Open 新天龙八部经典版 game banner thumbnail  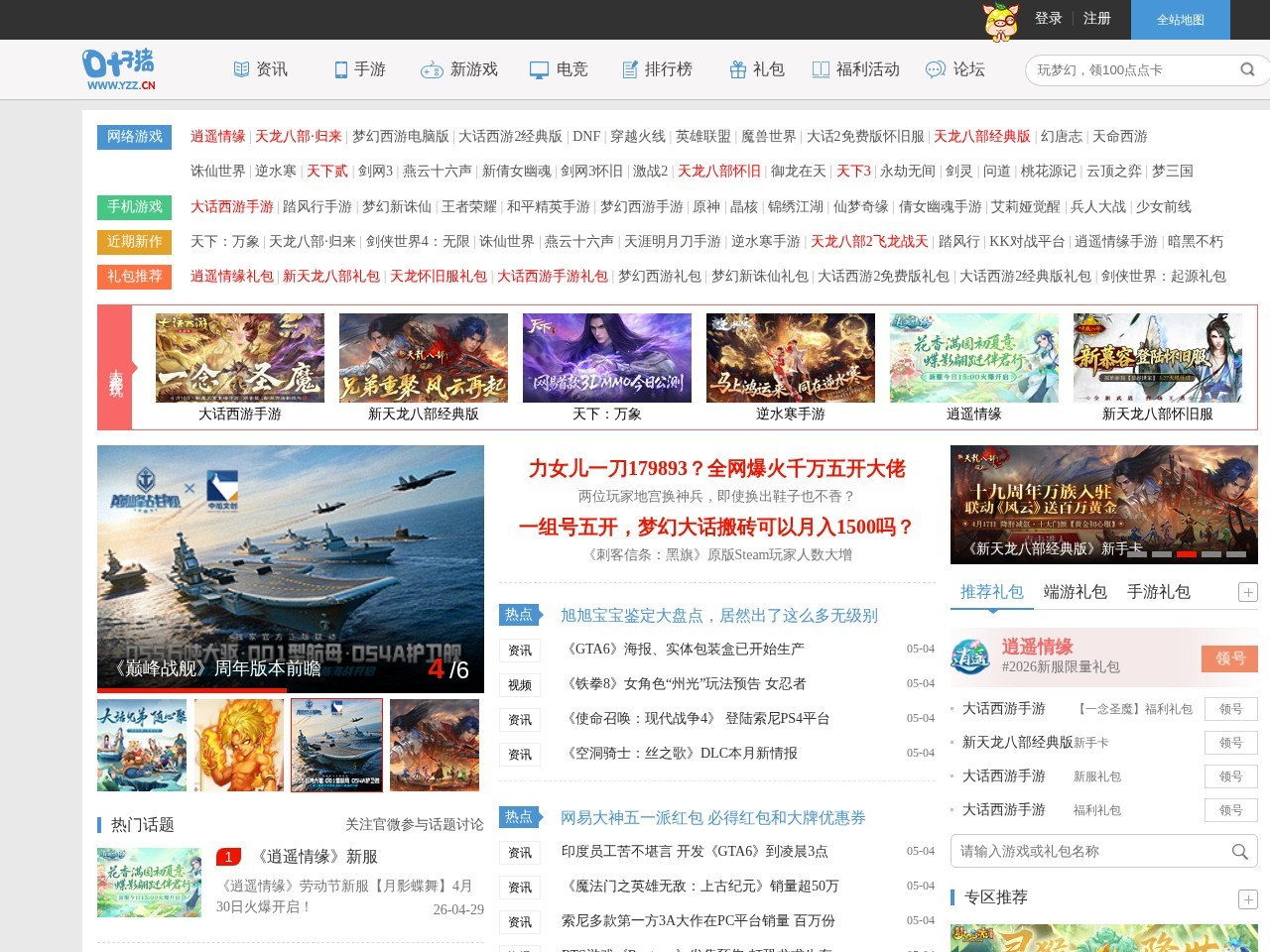coord(424,358)
